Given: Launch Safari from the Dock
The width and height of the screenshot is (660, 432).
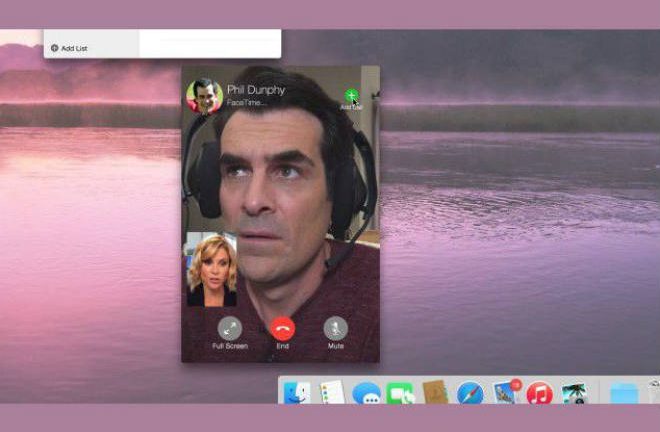Looking at the screenshot, I should (470, 394).
